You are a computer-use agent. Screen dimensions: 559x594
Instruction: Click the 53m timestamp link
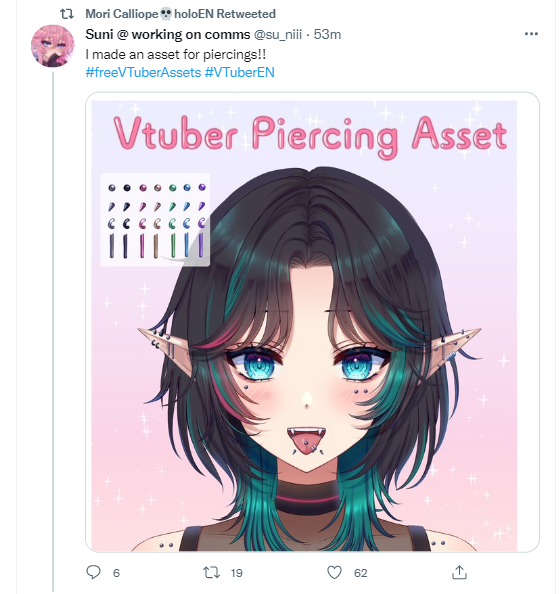click(327, 34)
